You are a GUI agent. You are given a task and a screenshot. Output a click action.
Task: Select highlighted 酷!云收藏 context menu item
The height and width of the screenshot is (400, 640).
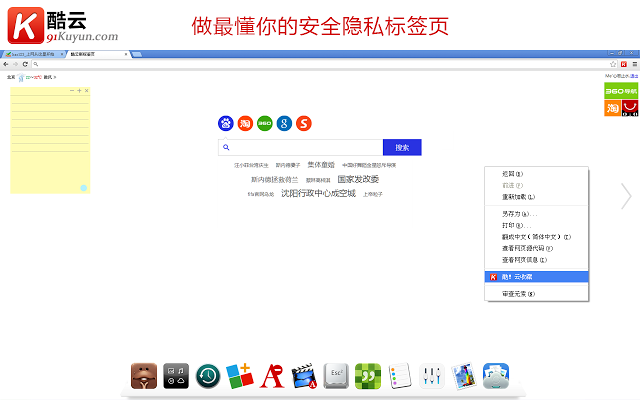click(536, 277)
